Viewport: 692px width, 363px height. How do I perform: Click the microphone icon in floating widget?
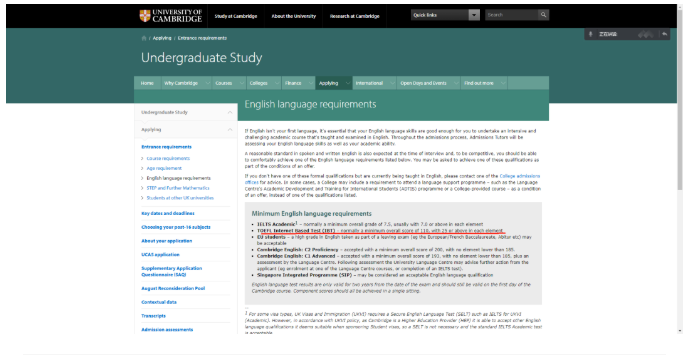pos(590,34)
